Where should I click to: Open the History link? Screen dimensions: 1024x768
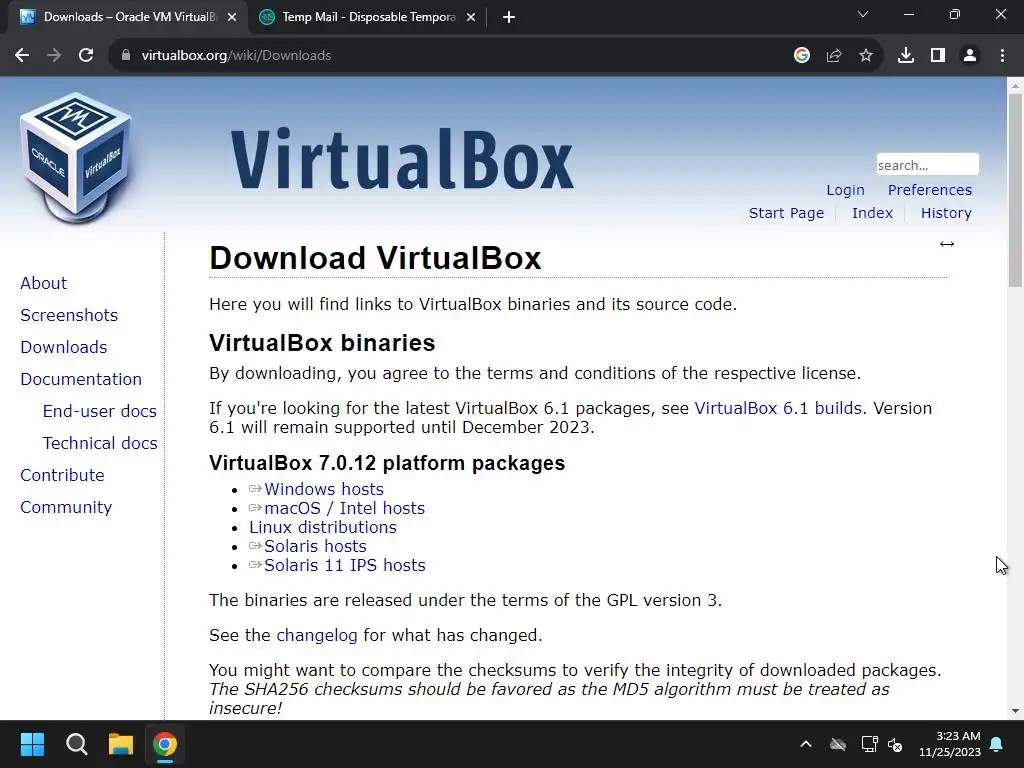pos(946,213)
